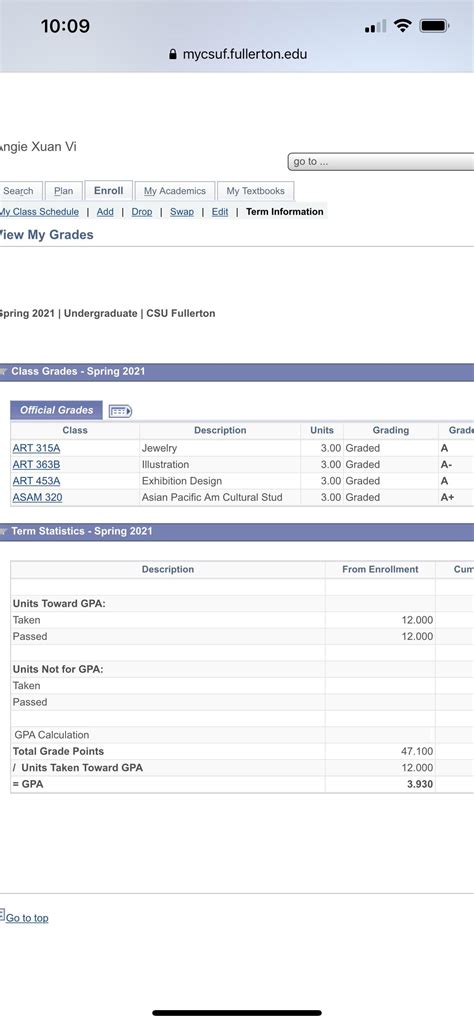Screen dimensions: 474x1025
Task: Switch to the Plan tab
Action: [x=63, y=191]
